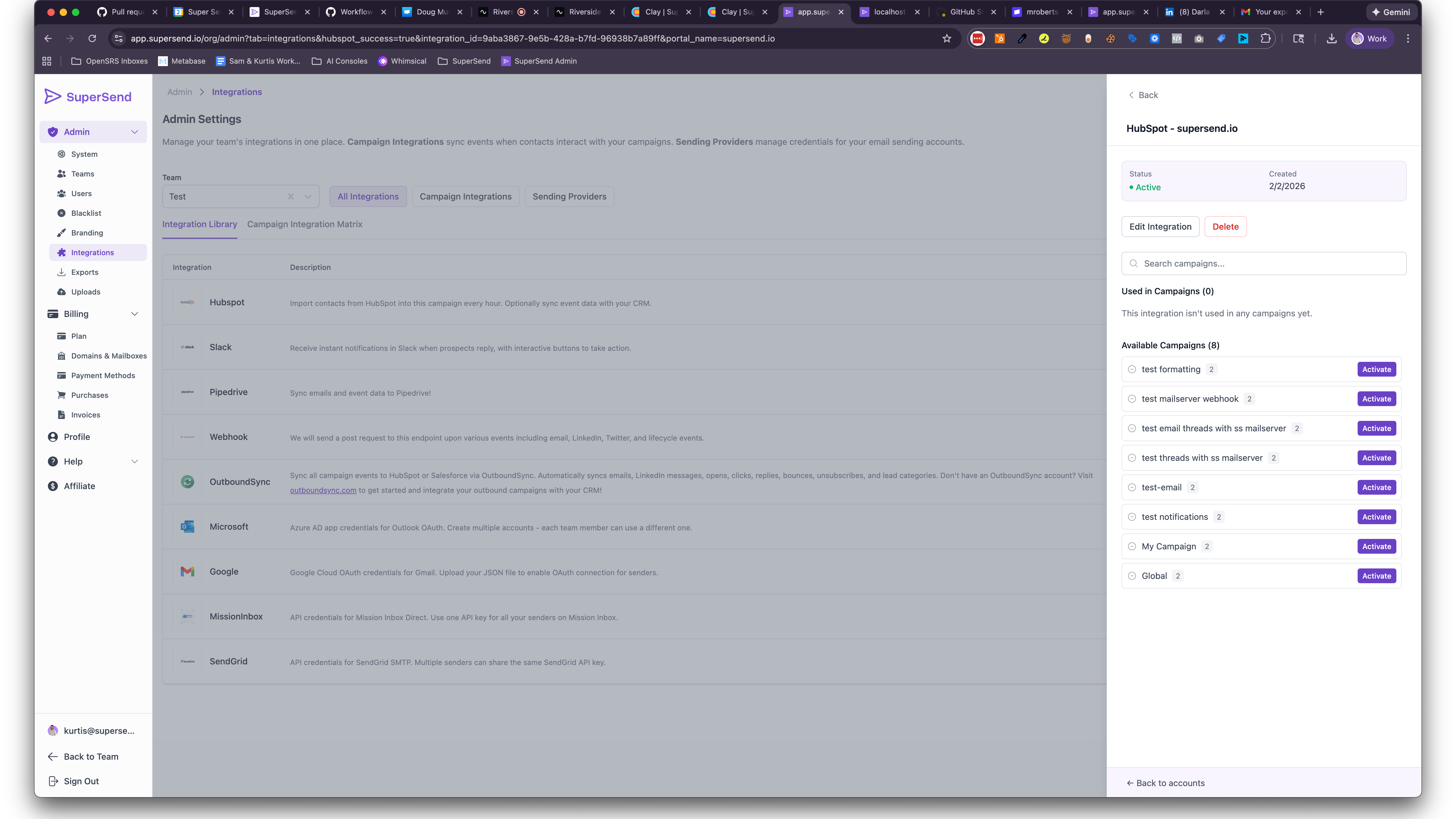Click the Slack integration icon

[x=187, y=346]
